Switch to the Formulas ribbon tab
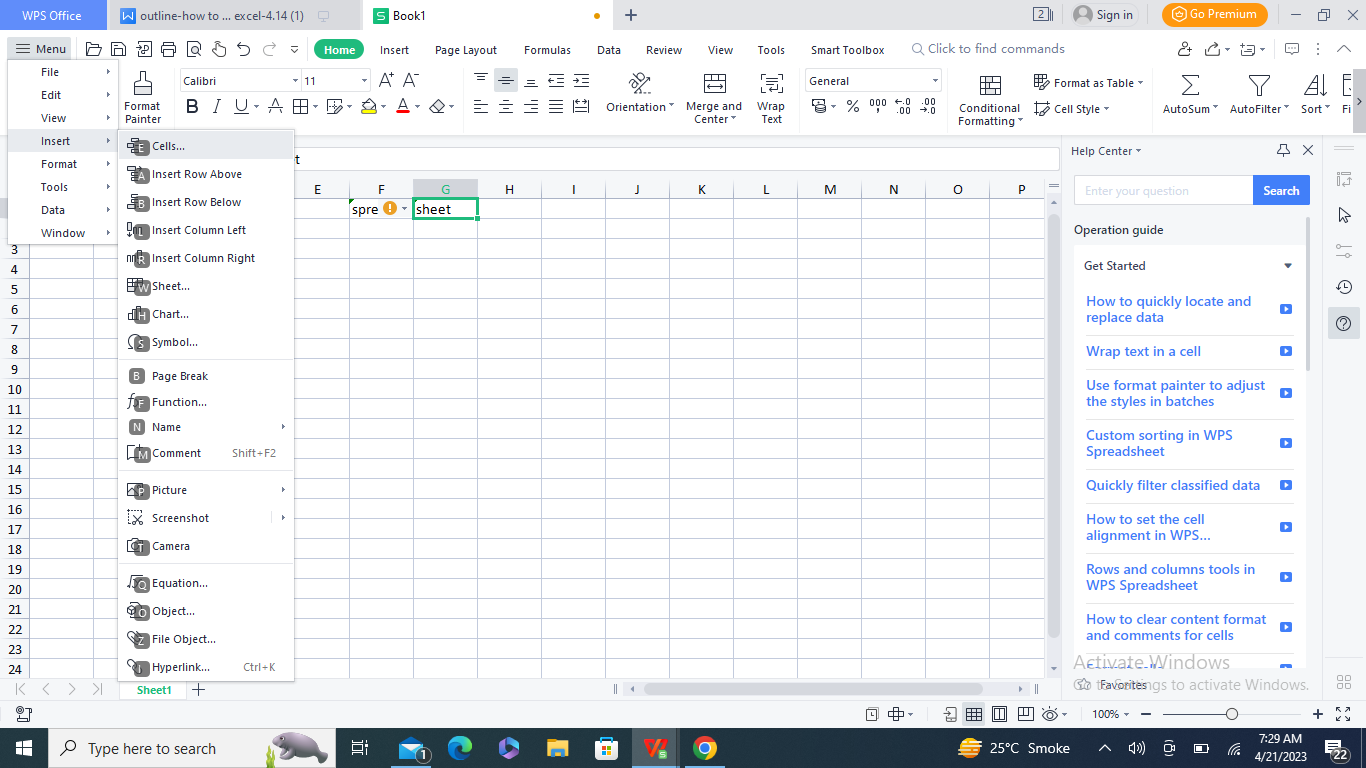This screenshot has height=768, width=1366. tap(547, 49)
